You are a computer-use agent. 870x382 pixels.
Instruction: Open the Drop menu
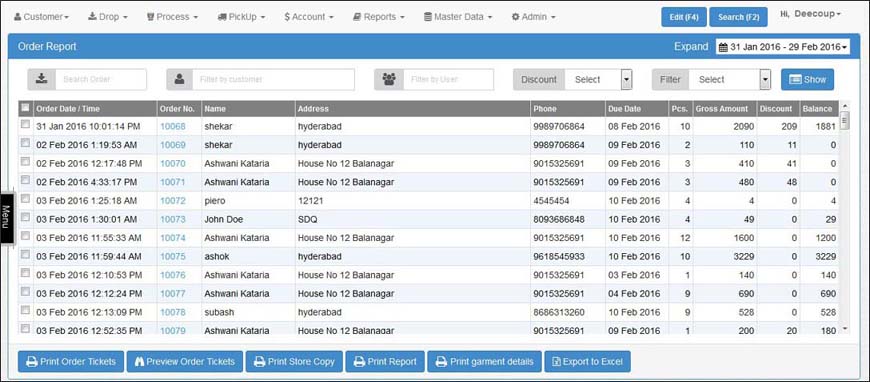pos(108,17)
